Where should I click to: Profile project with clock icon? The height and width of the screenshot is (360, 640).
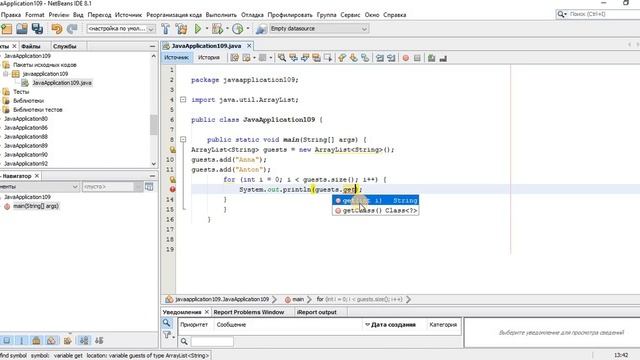[238, 29]
